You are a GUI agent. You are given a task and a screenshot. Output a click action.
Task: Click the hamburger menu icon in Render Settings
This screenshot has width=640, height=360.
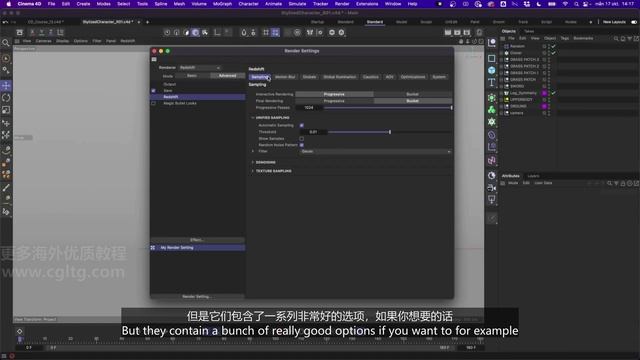tap(154, 60)
